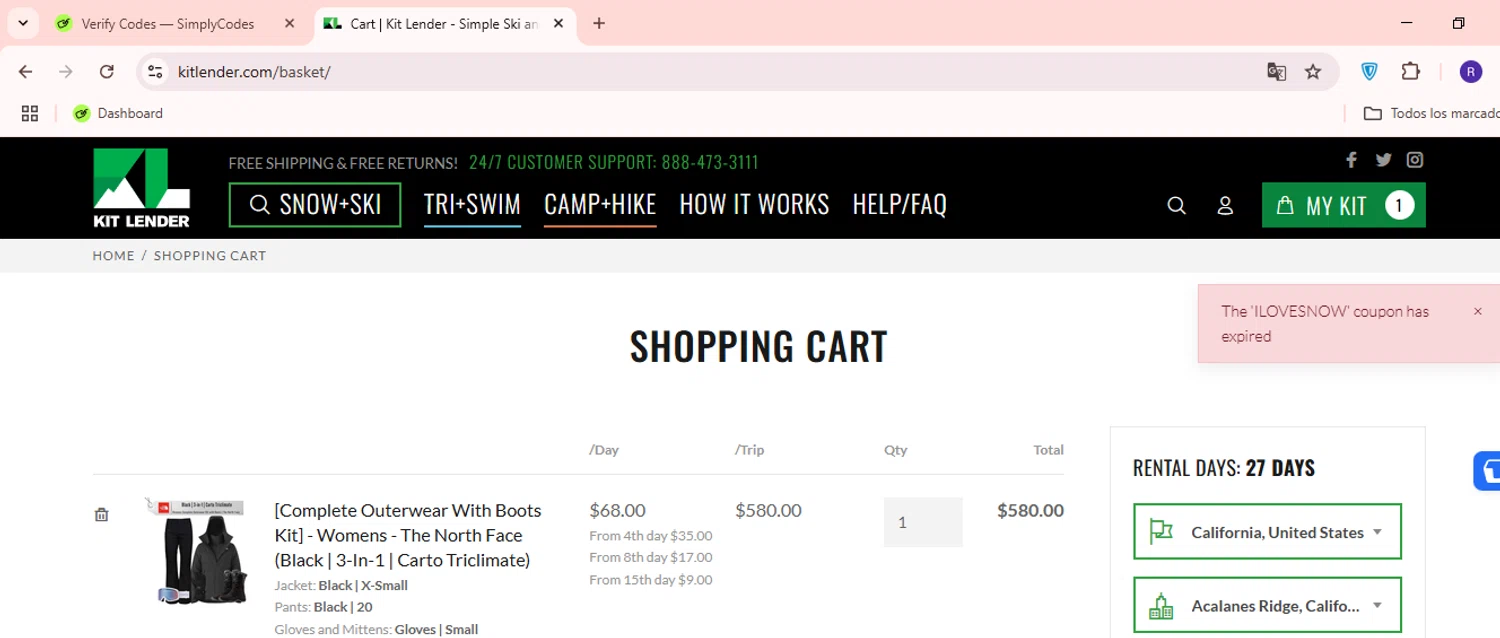This screenshot has height=638, width=1500.
Task: Open the HOW IT WORKS page
Action: tap(754, 205)
